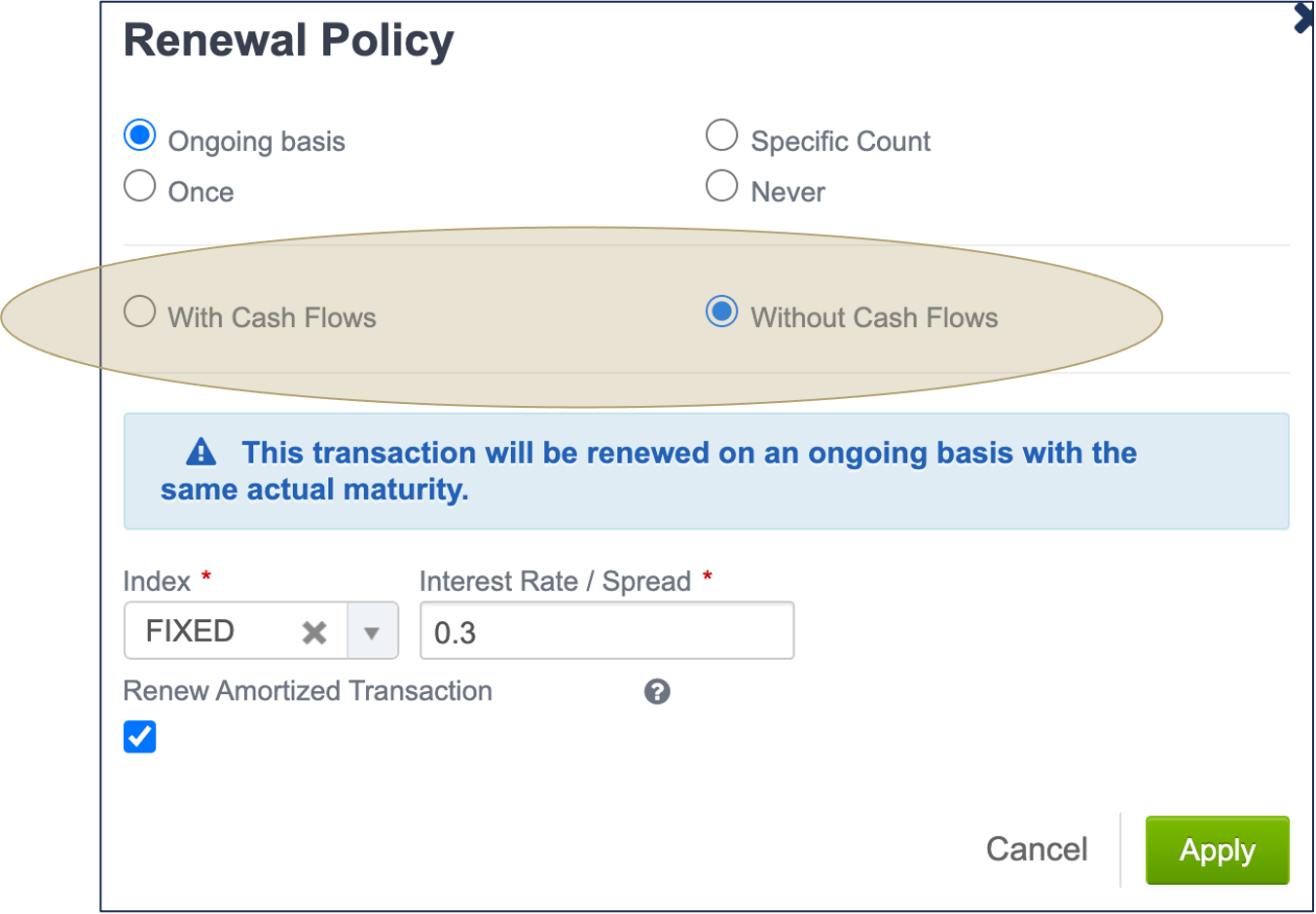Open the Index dropdown arrow
Screen dimensions: 1316x914
click(373, 631)
